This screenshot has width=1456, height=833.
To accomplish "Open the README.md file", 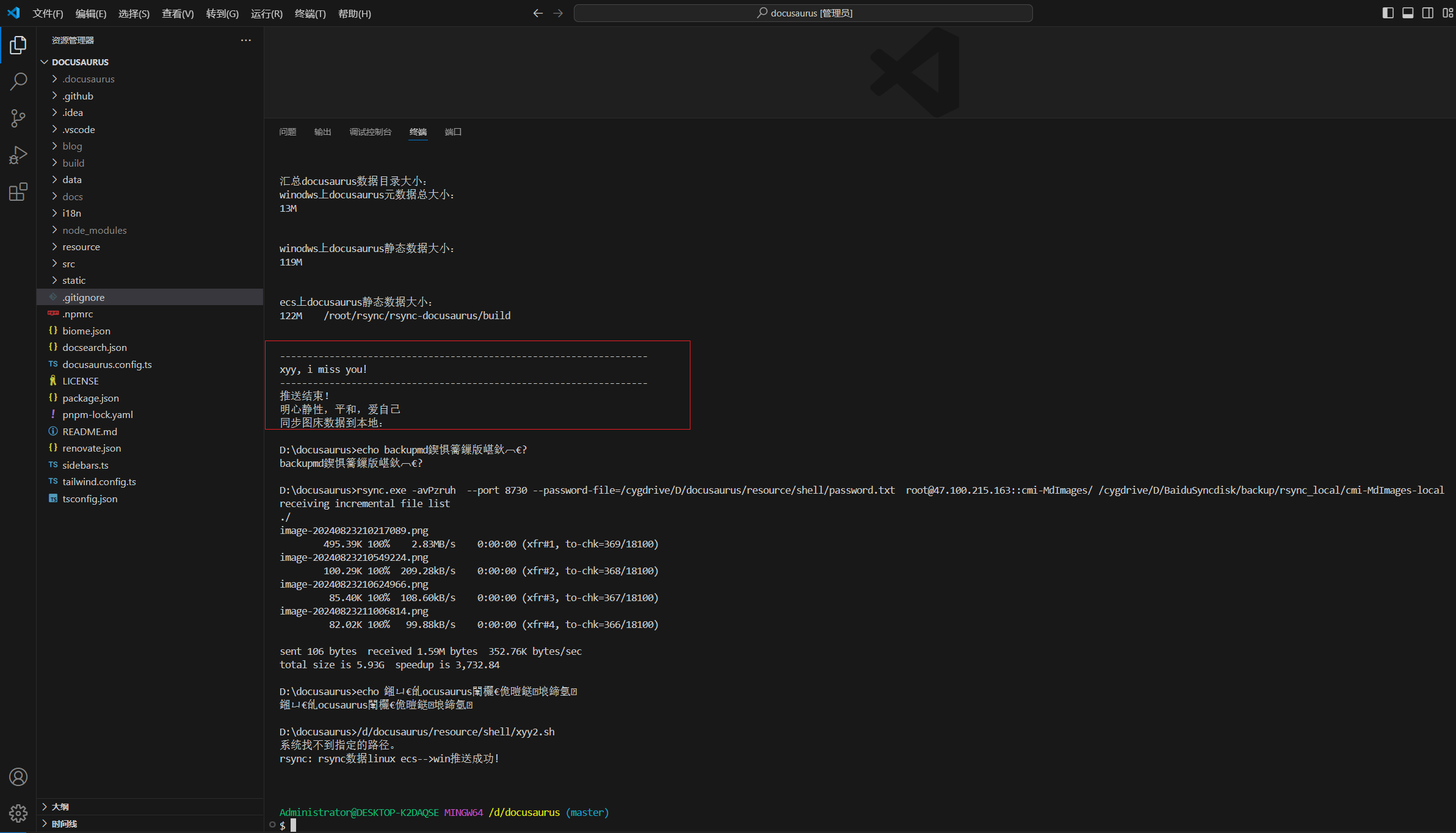I will 150,431.
